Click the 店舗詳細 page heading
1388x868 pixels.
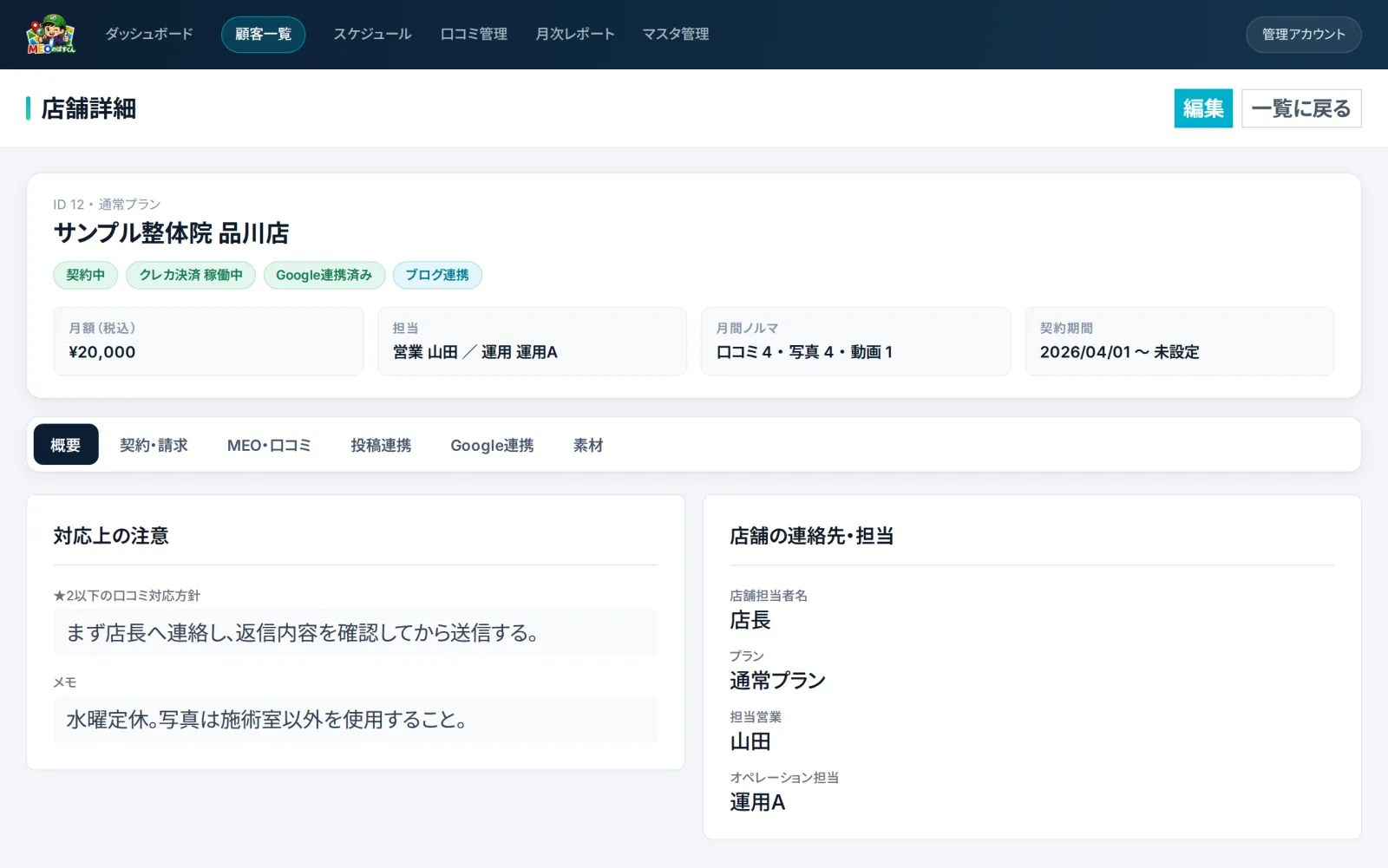coord(88,108)
